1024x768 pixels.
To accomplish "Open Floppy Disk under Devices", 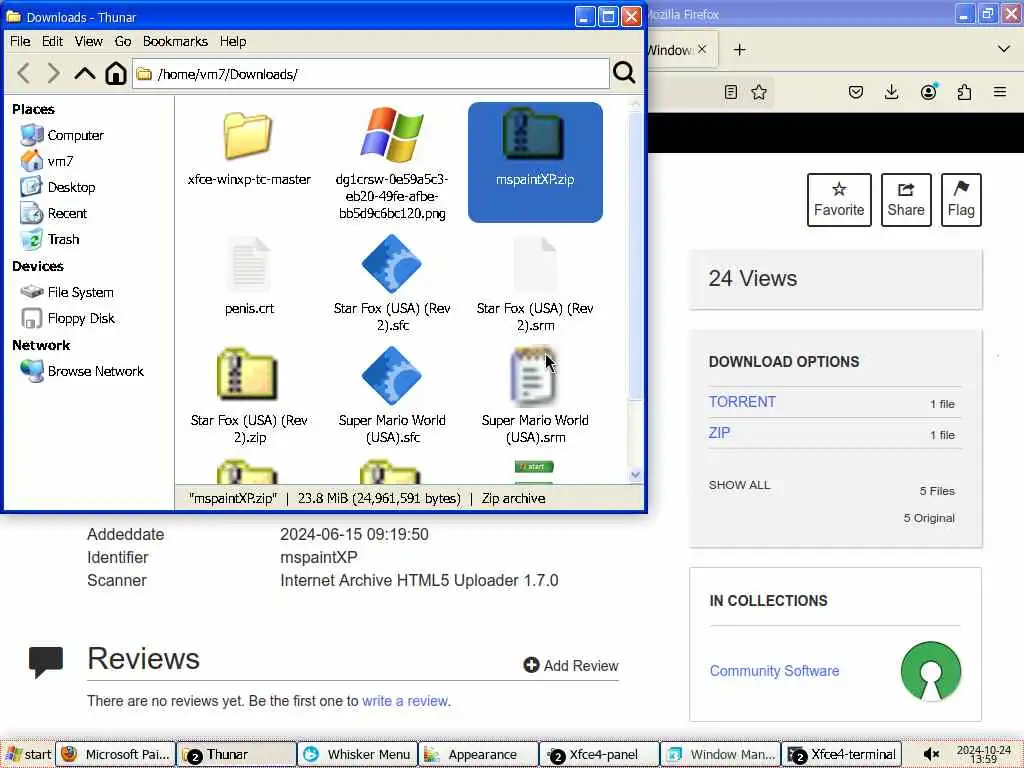I will coord(68,318).
